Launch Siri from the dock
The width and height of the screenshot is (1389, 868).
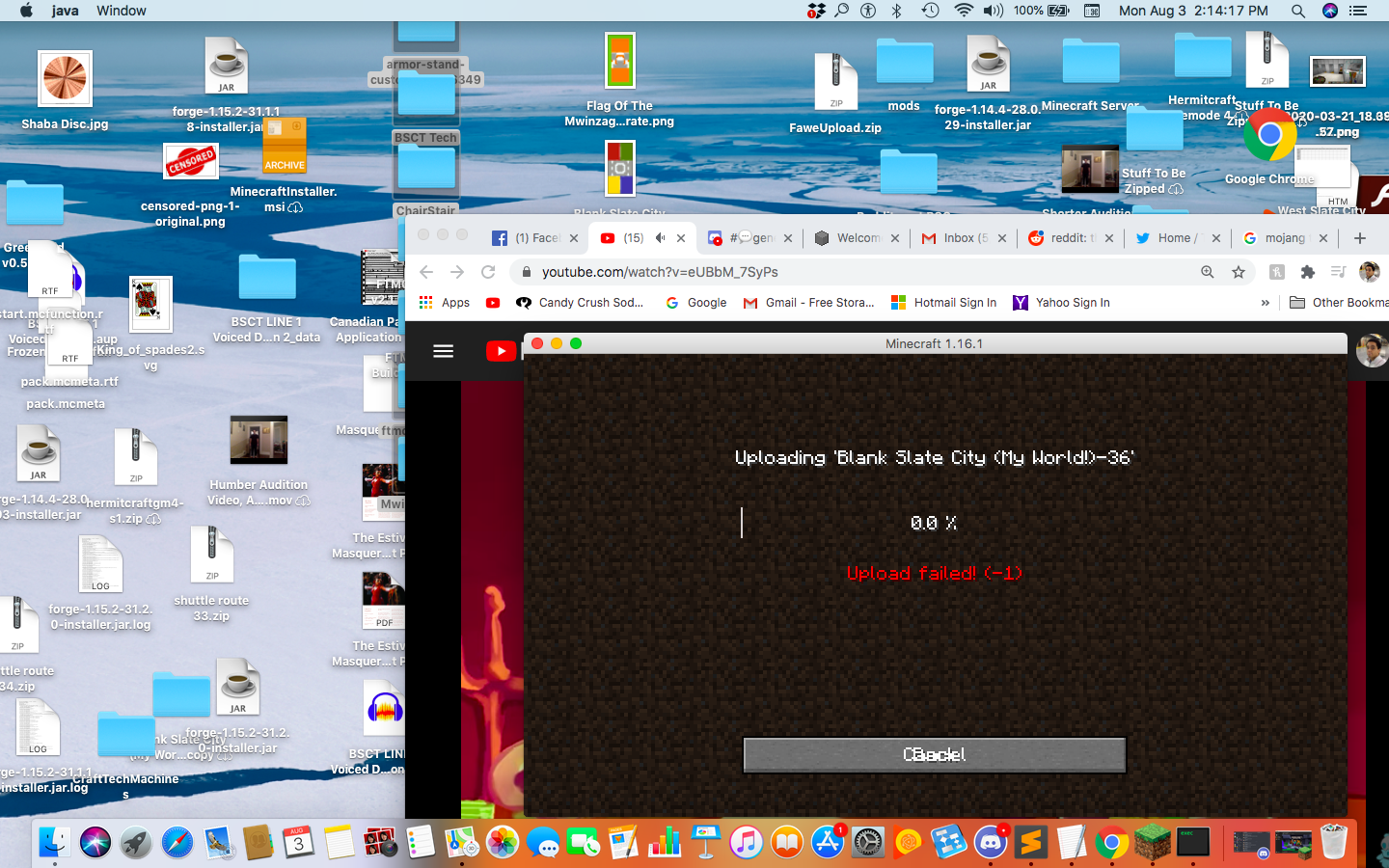click(95, 842)
